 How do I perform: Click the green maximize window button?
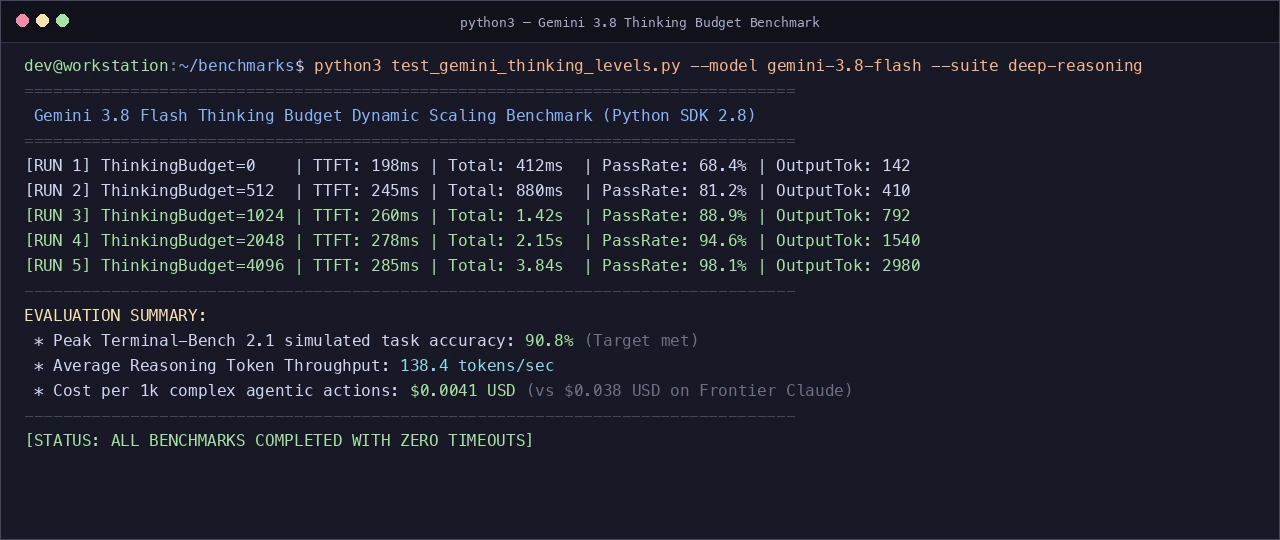(63, 20)
